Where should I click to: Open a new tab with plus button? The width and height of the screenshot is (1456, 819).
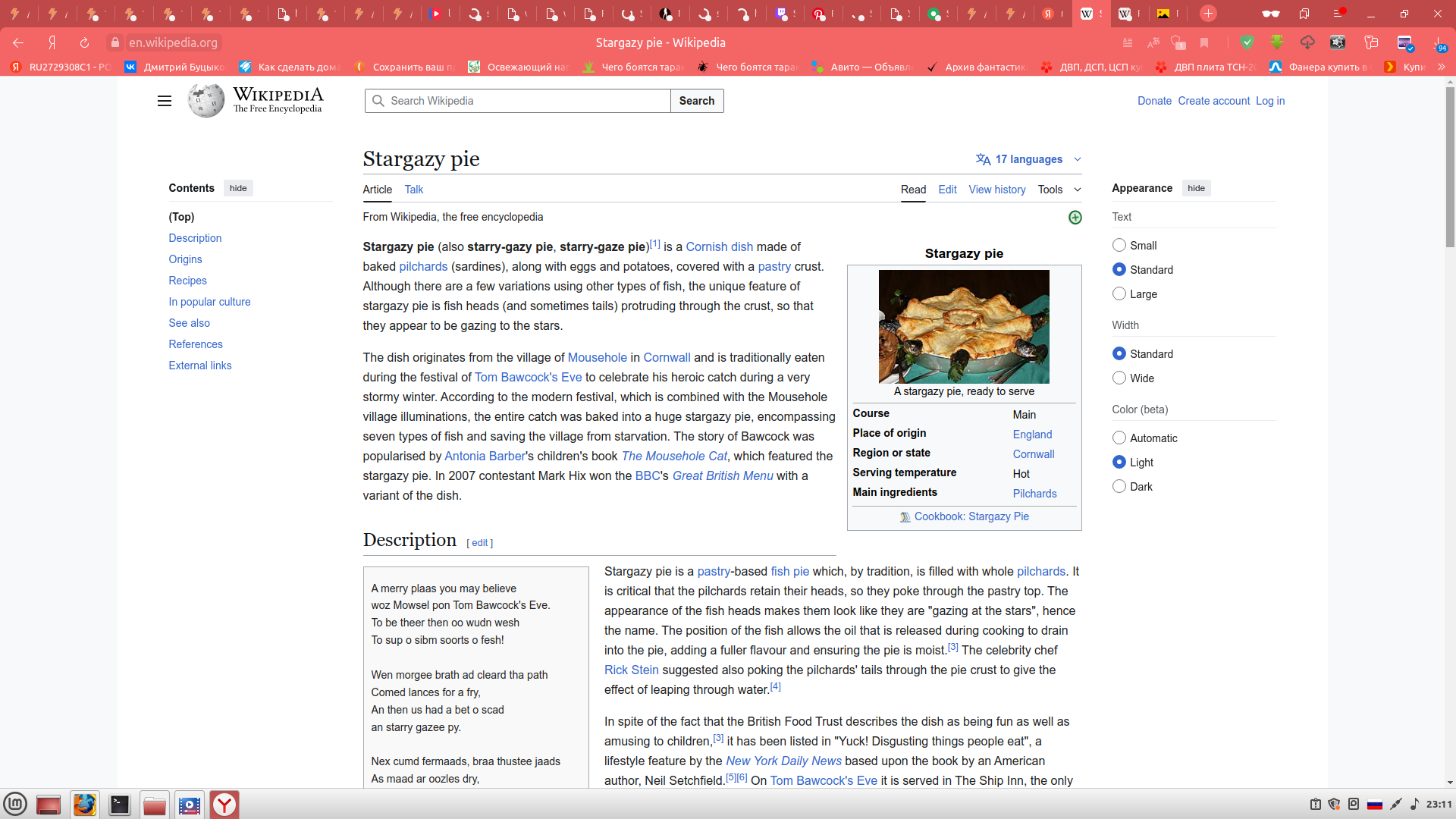pos(1208,14)
